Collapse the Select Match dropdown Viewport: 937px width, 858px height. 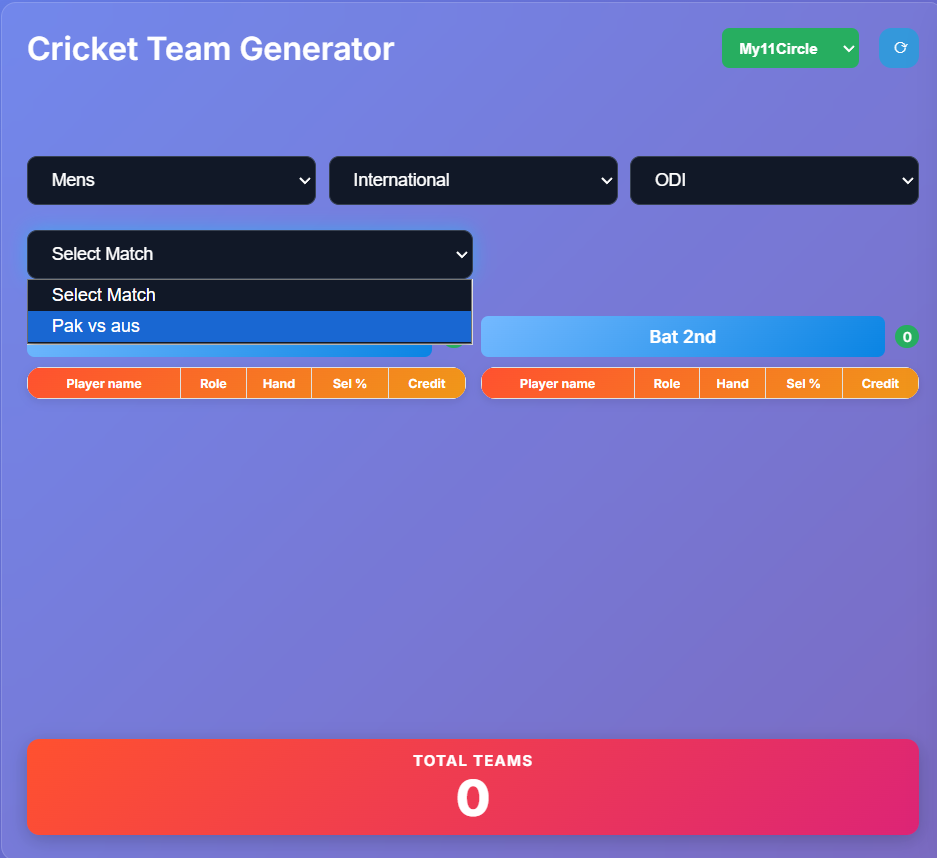point(250,254)
